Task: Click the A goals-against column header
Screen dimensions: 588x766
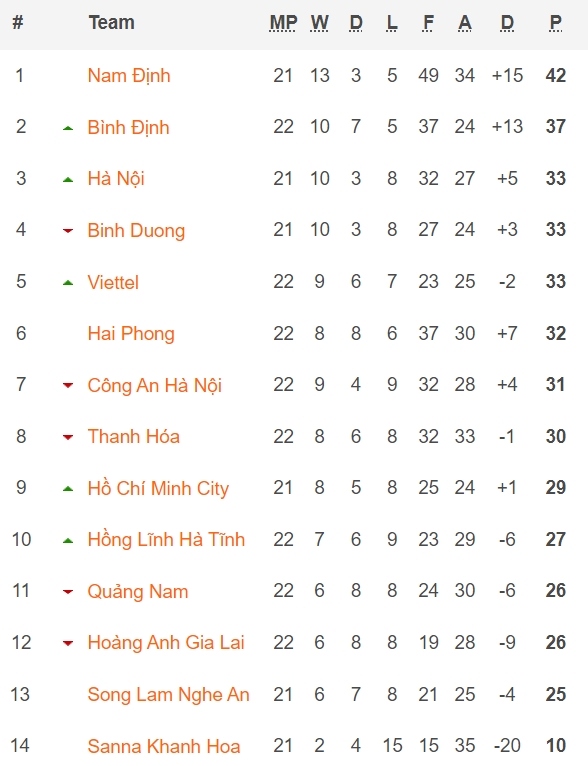Action: click(465, 23)
